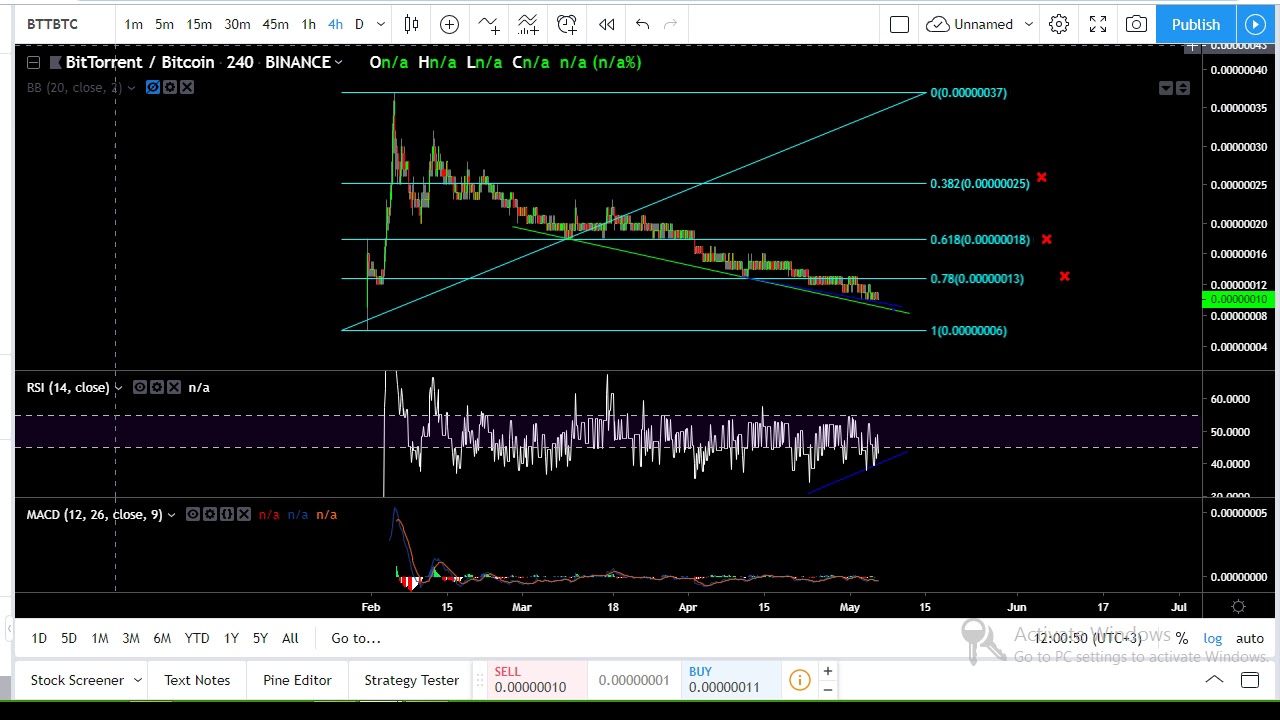Toggle percent scale mode
Image resolution: width=1280 pixels, height=720 pixels.
(1182, 638)
